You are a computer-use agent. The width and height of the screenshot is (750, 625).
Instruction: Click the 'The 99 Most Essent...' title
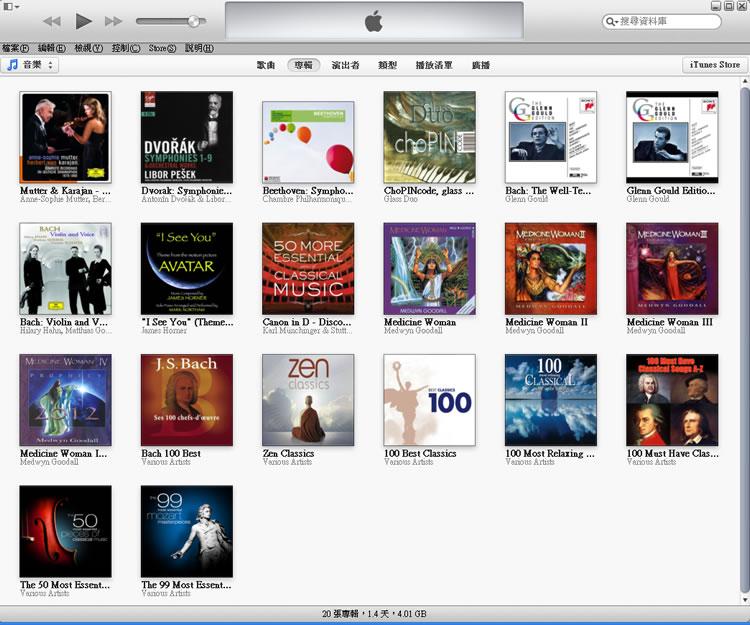click(186, 585)
